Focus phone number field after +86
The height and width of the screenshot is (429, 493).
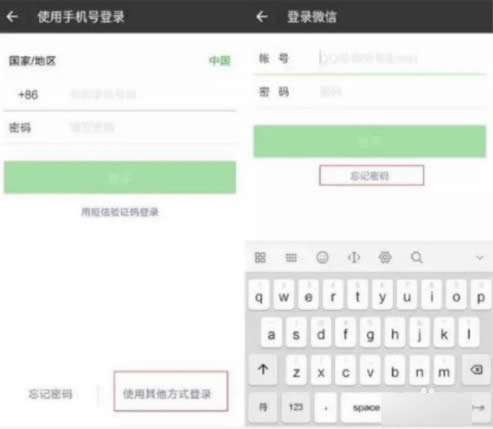click(x=152, y=95)
